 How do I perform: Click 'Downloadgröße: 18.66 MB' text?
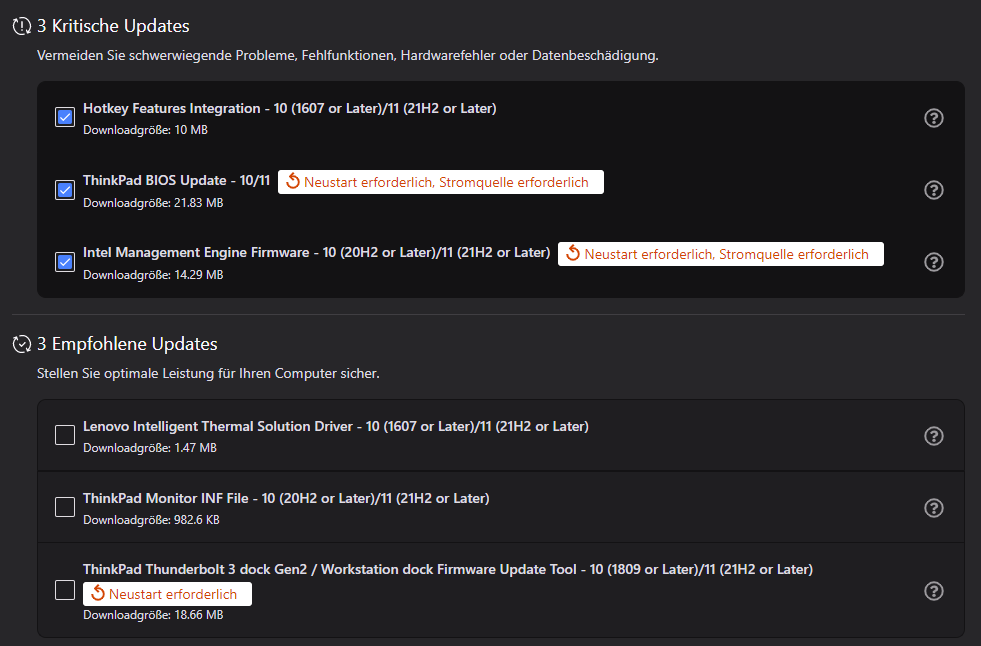coord(153,615)
